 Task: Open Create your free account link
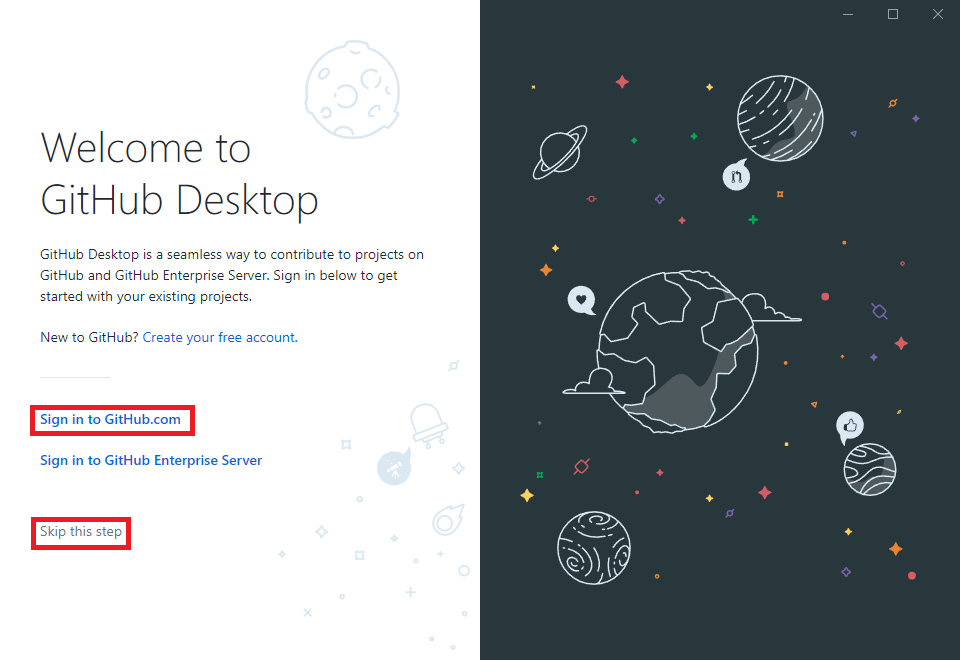pyautogui.click(x=220, y=337)
